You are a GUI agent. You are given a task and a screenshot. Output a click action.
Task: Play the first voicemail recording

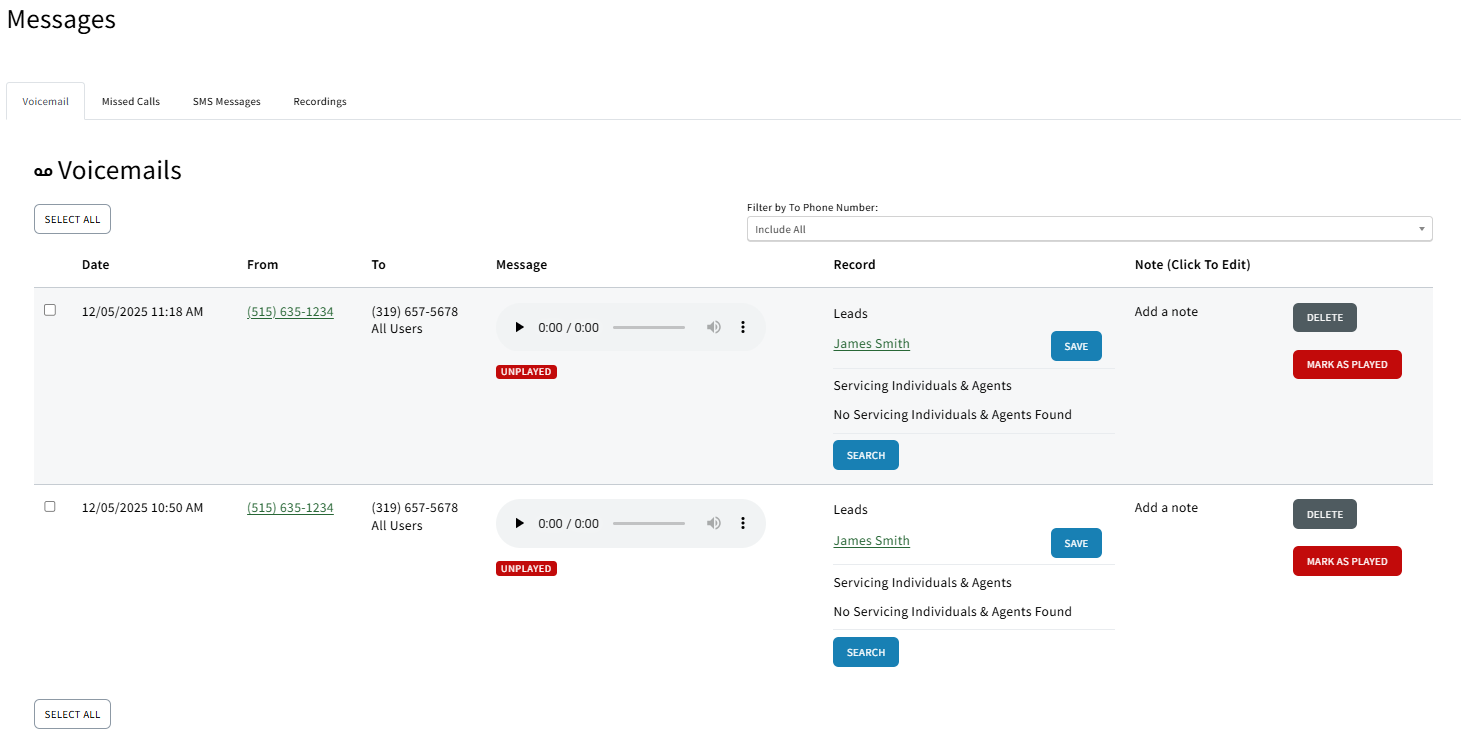click(x=519, y=326)
